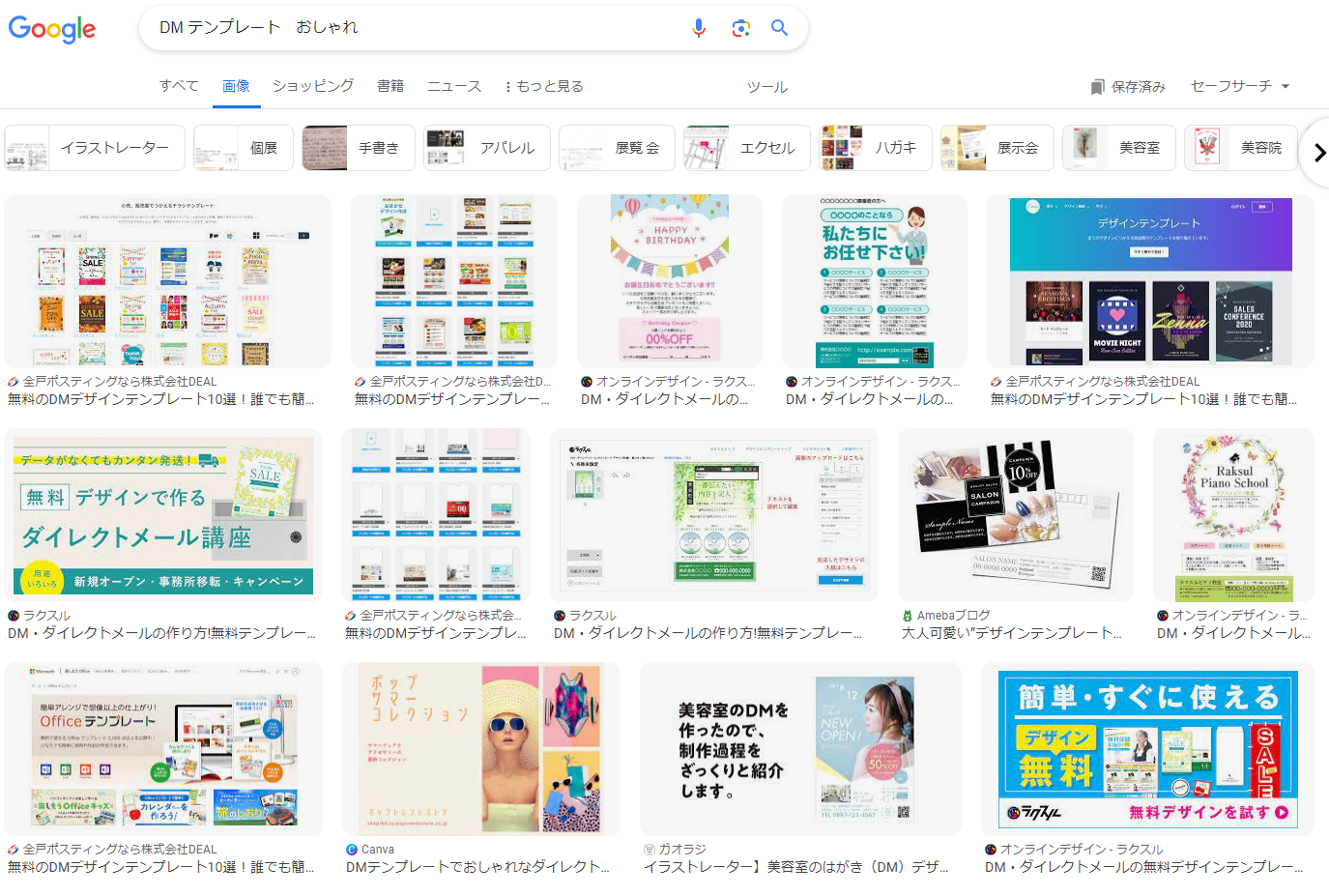
Task: Open the ショッピング tab
Action: [313, 86]
